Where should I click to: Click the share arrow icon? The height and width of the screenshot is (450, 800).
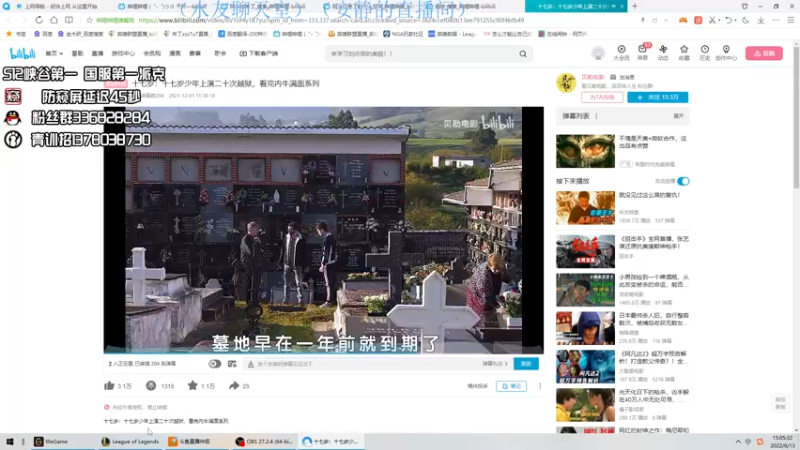click(234, 386)
